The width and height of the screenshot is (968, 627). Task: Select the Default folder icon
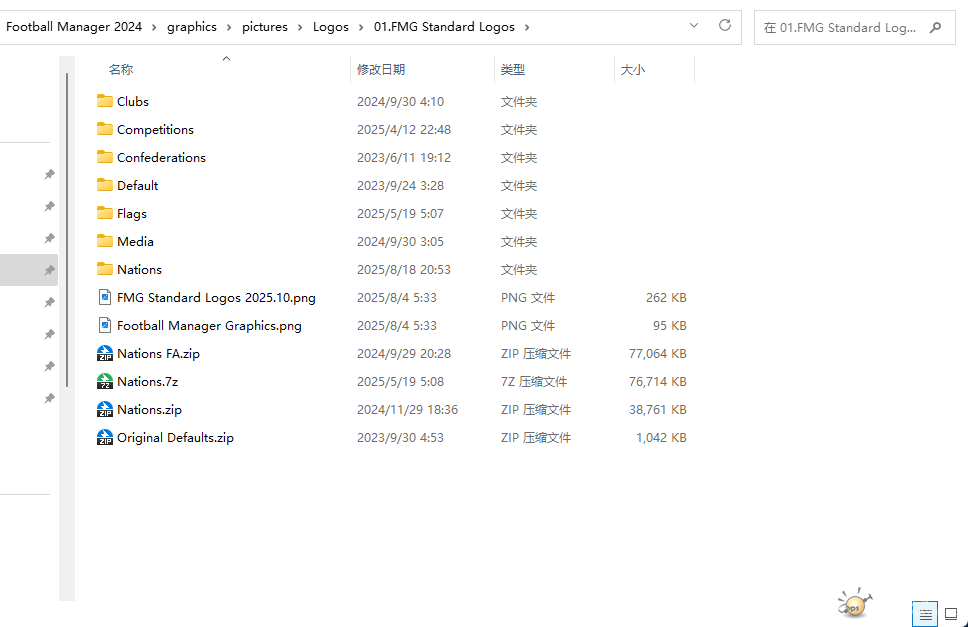point(105,185)
